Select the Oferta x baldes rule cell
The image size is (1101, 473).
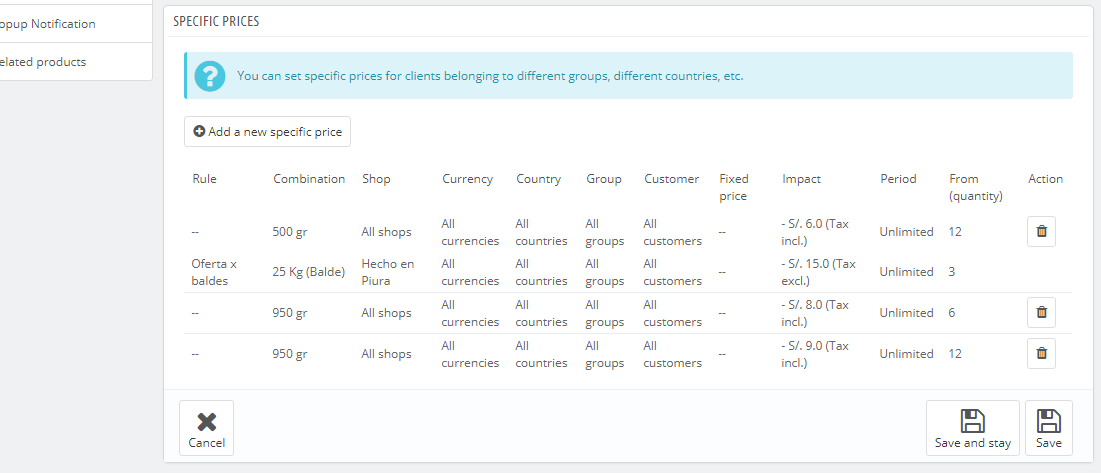pos(214,272)
